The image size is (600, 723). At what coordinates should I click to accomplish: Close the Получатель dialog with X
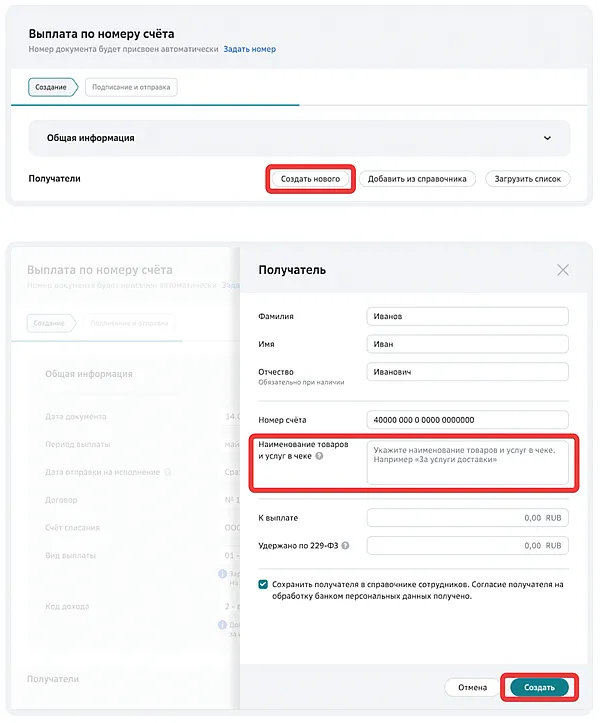[x=563, y=270]
